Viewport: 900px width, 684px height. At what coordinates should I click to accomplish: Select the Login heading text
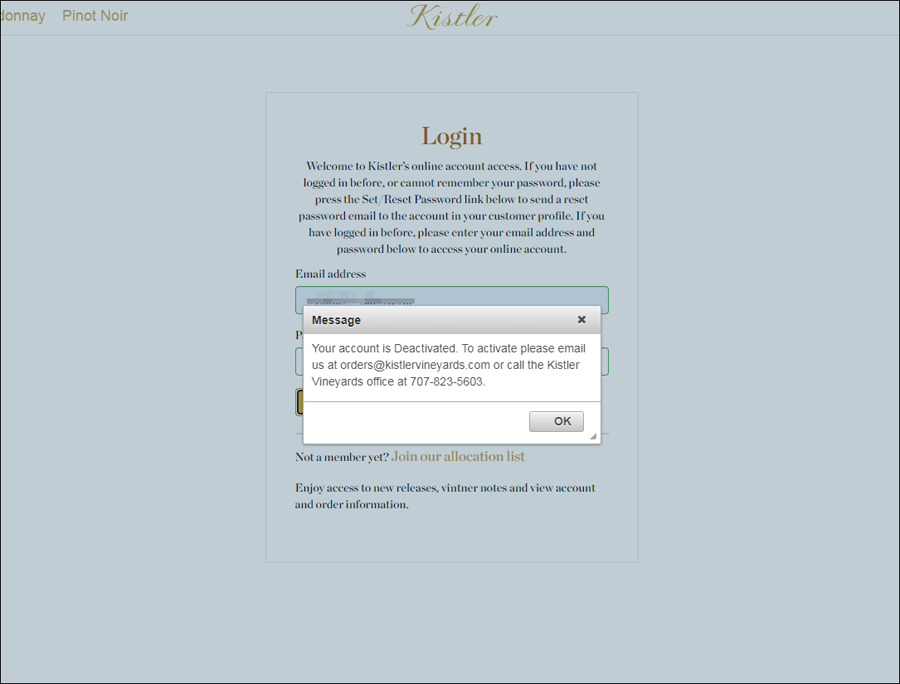click(x=452, y=136)
